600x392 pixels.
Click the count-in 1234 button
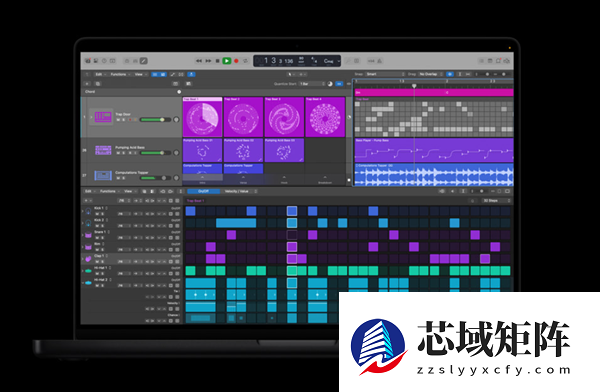(x=371, y=61)
